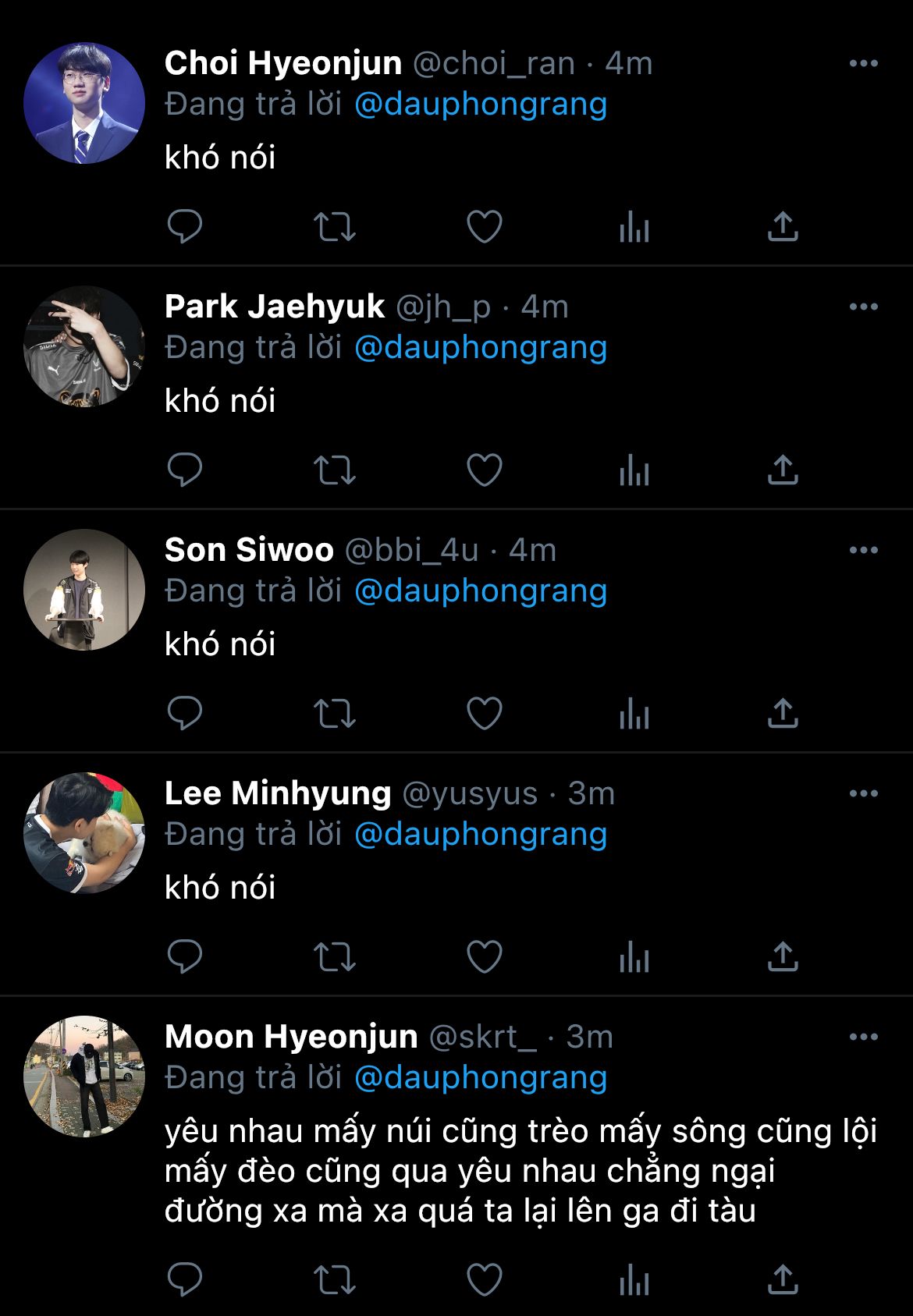This screenshot has width=913, height=1316.
Task: Open Moon Hyeonjun's avatar
Action: (84, 1077)
